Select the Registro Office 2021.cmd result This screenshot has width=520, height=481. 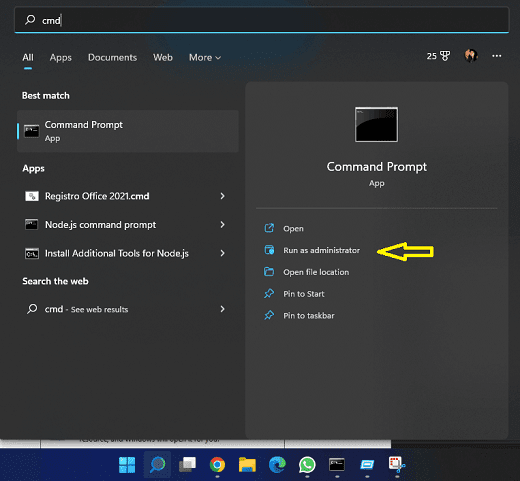tap(128, 196)
